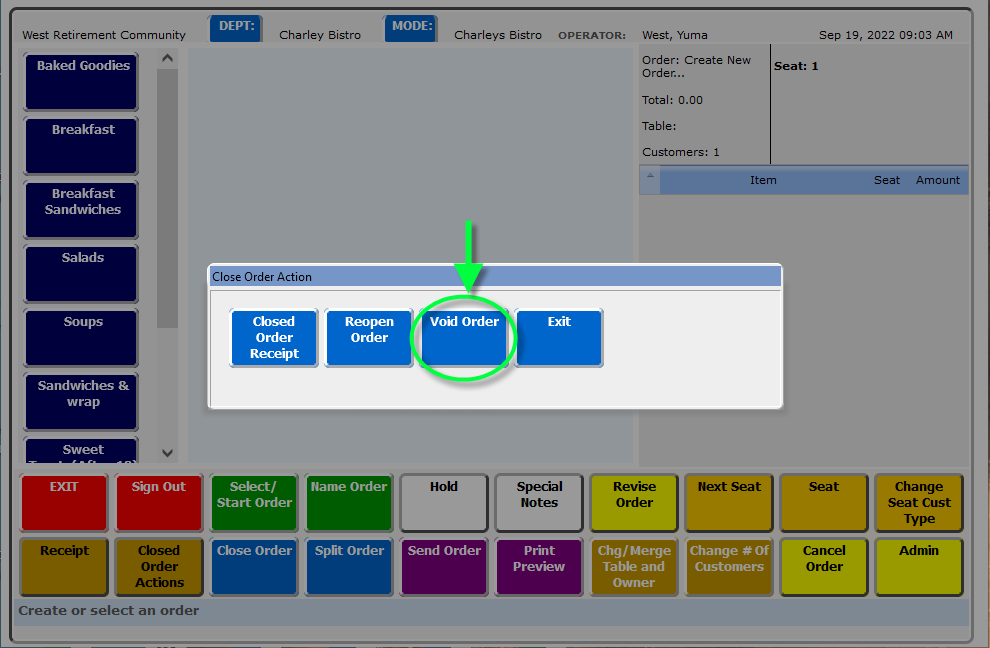Viewport: 990px width, 648px height.
Task: Click the Hold button
Action: click(444, 502)
